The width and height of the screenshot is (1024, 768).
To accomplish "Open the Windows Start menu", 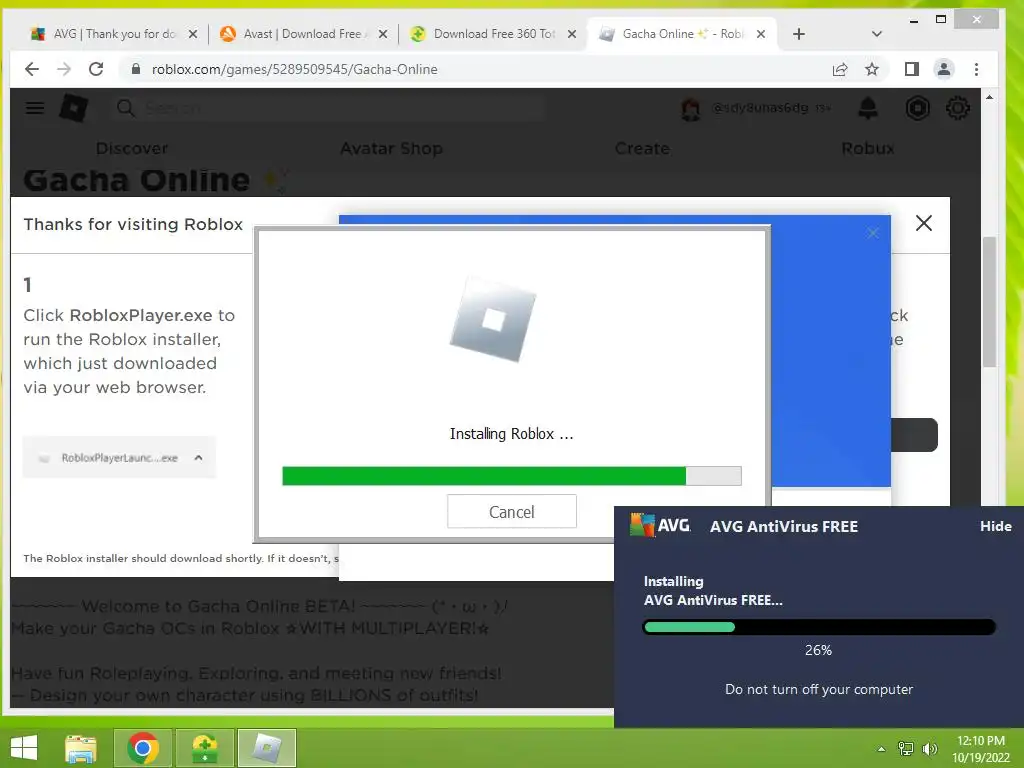I will coord(24,748).
